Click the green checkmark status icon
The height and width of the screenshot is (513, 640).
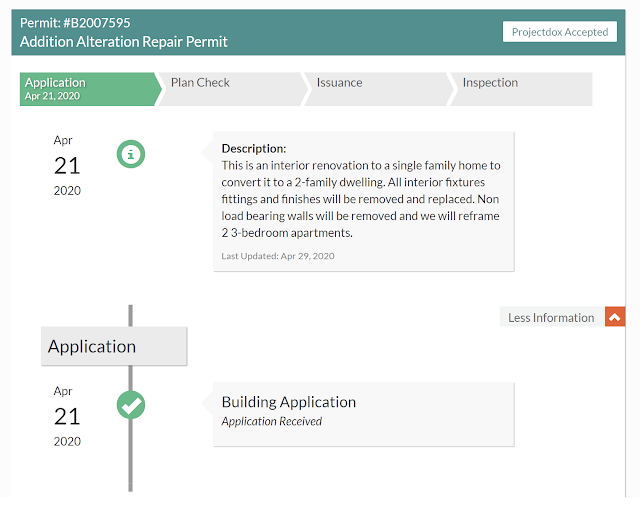pyautogui.click(x=131, y=405)
